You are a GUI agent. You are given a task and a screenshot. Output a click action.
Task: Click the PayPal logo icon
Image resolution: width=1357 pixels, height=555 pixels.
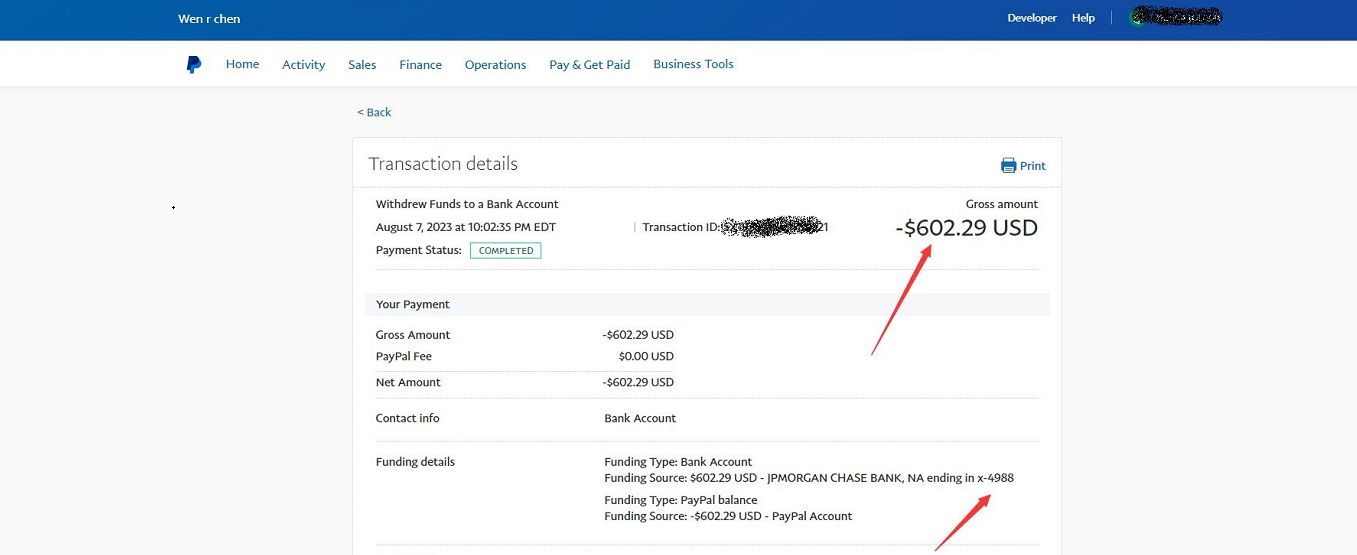tap(194, 65)
